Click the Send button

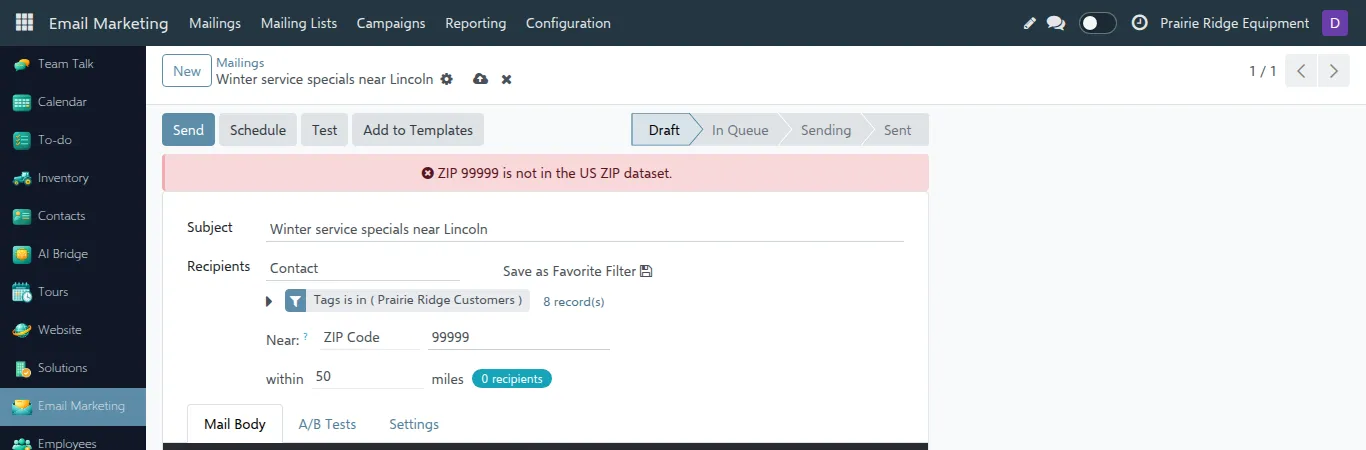click(188, 130)
